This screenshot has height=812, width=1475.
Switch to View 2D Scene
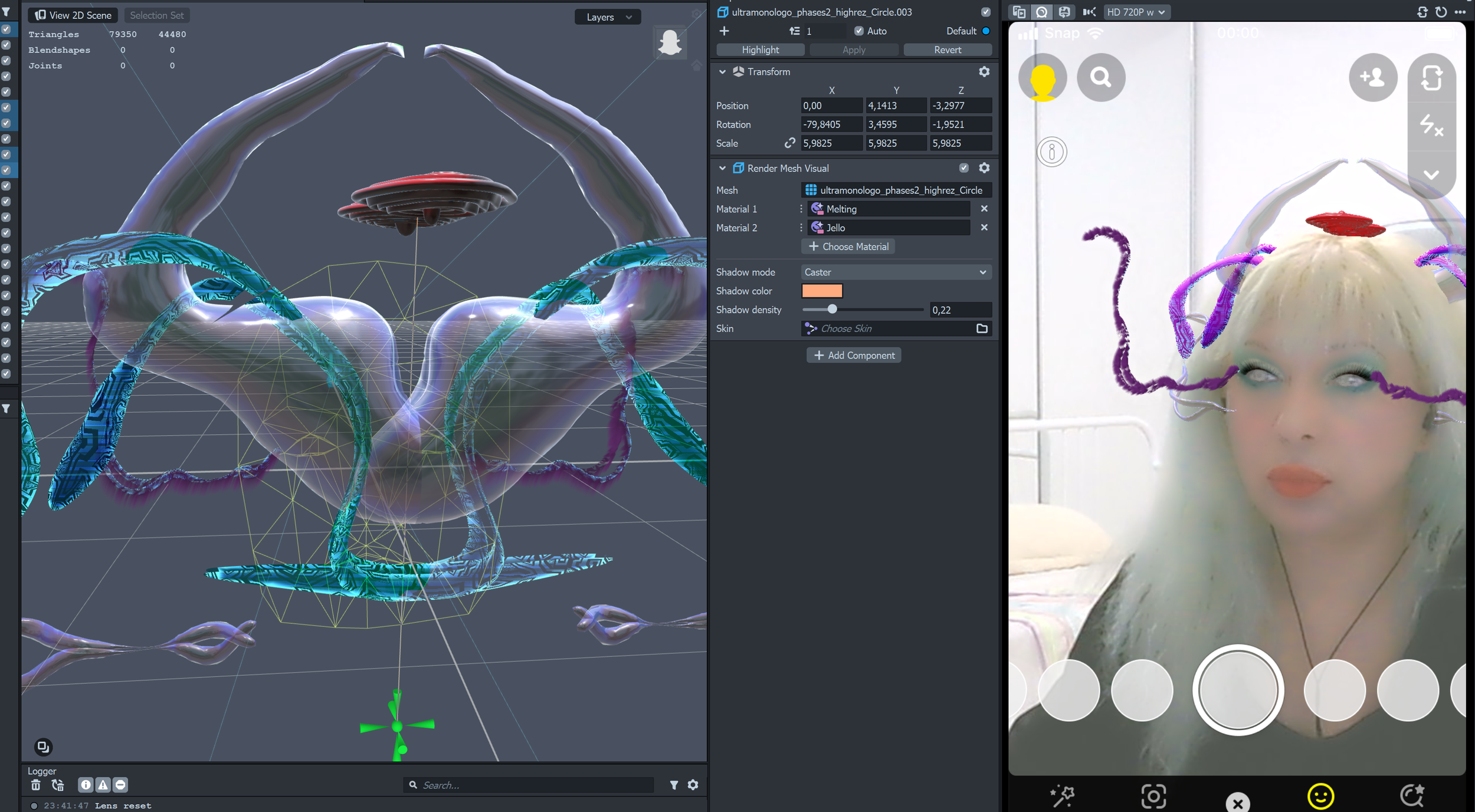[x=73, y=15]
